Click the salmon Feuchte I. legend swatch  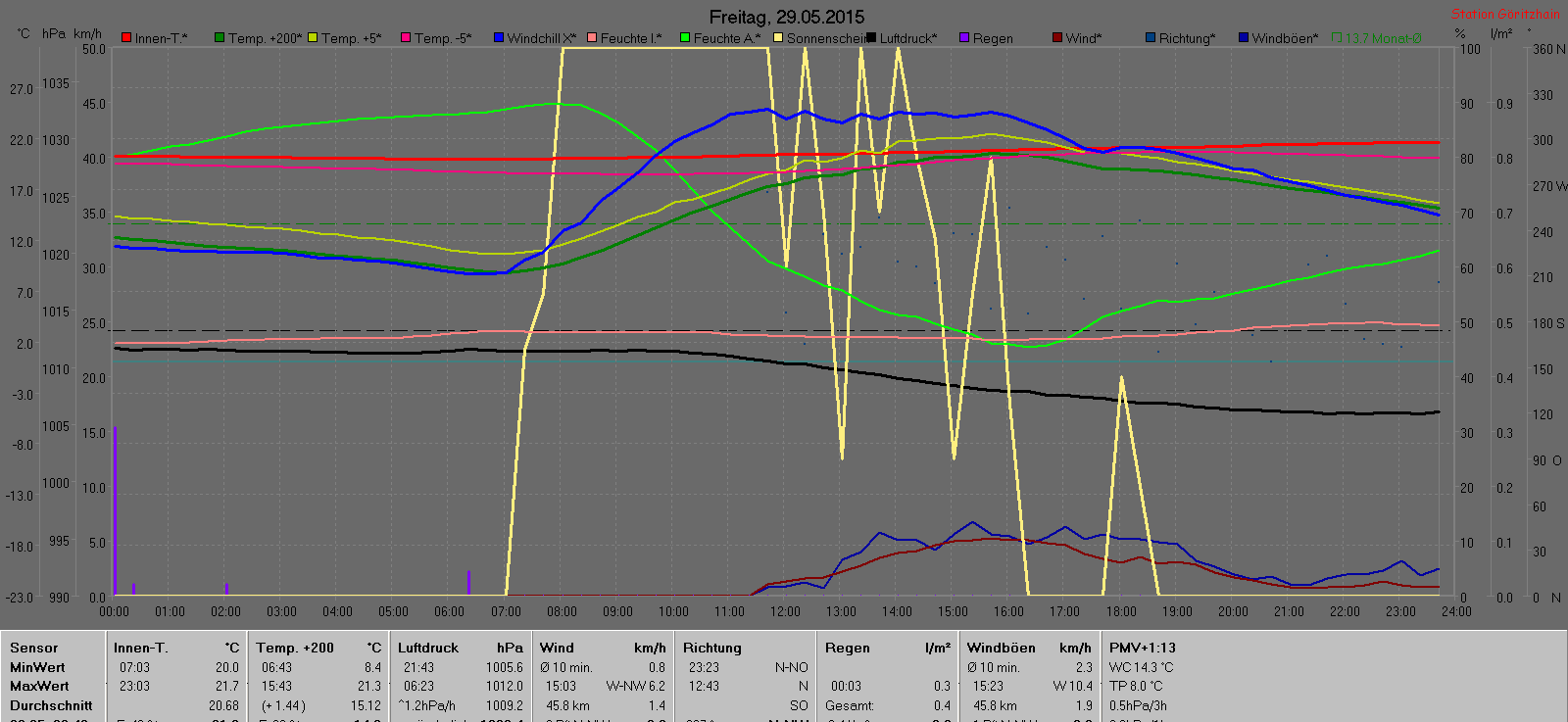point(592,38)
